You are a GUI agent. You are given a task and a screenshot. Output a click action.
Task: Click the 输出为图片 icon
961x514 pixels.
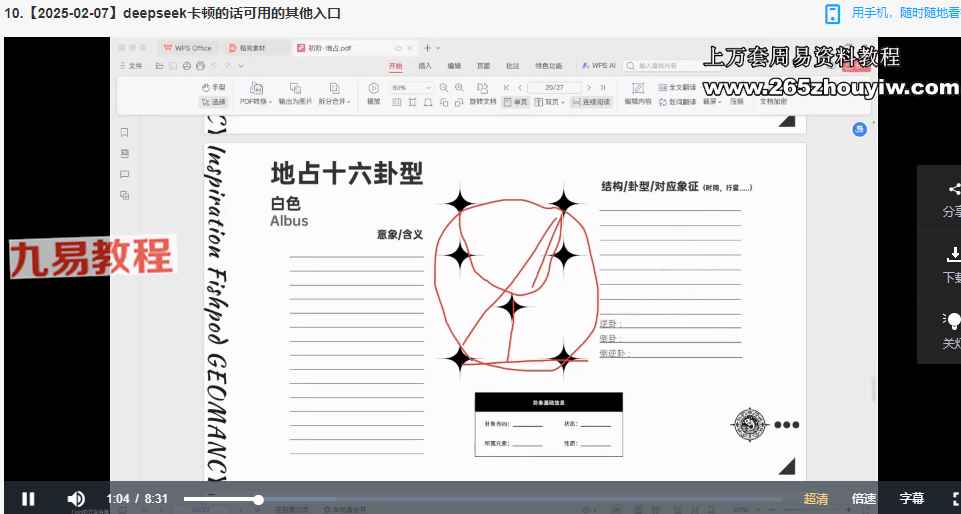point(295,88)
